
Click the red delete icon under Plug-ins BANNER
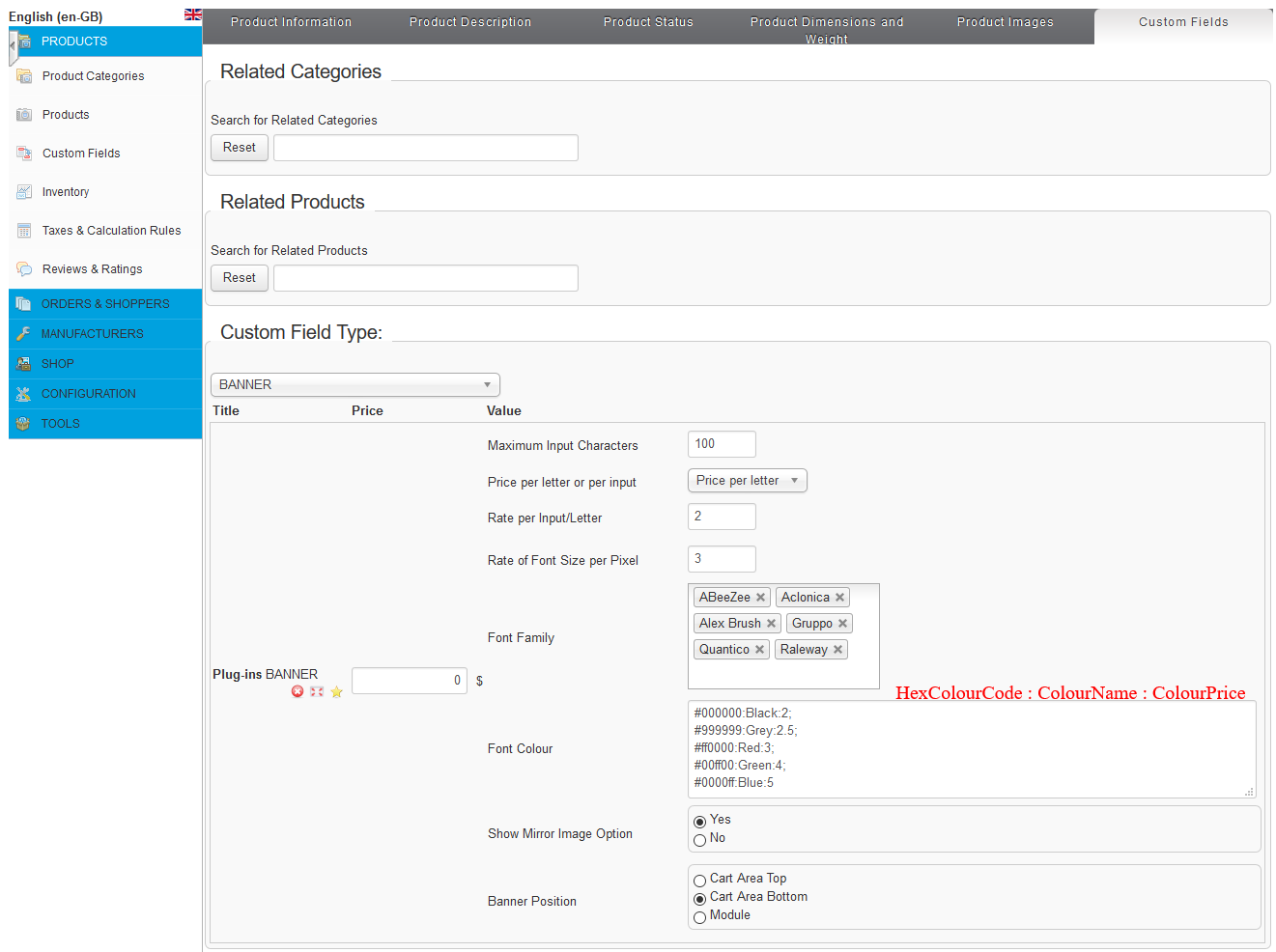point(298,691)
